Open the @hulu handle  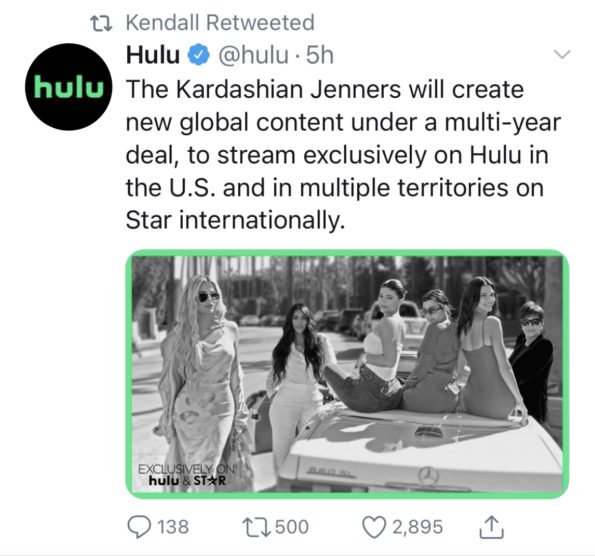[253, 55]
